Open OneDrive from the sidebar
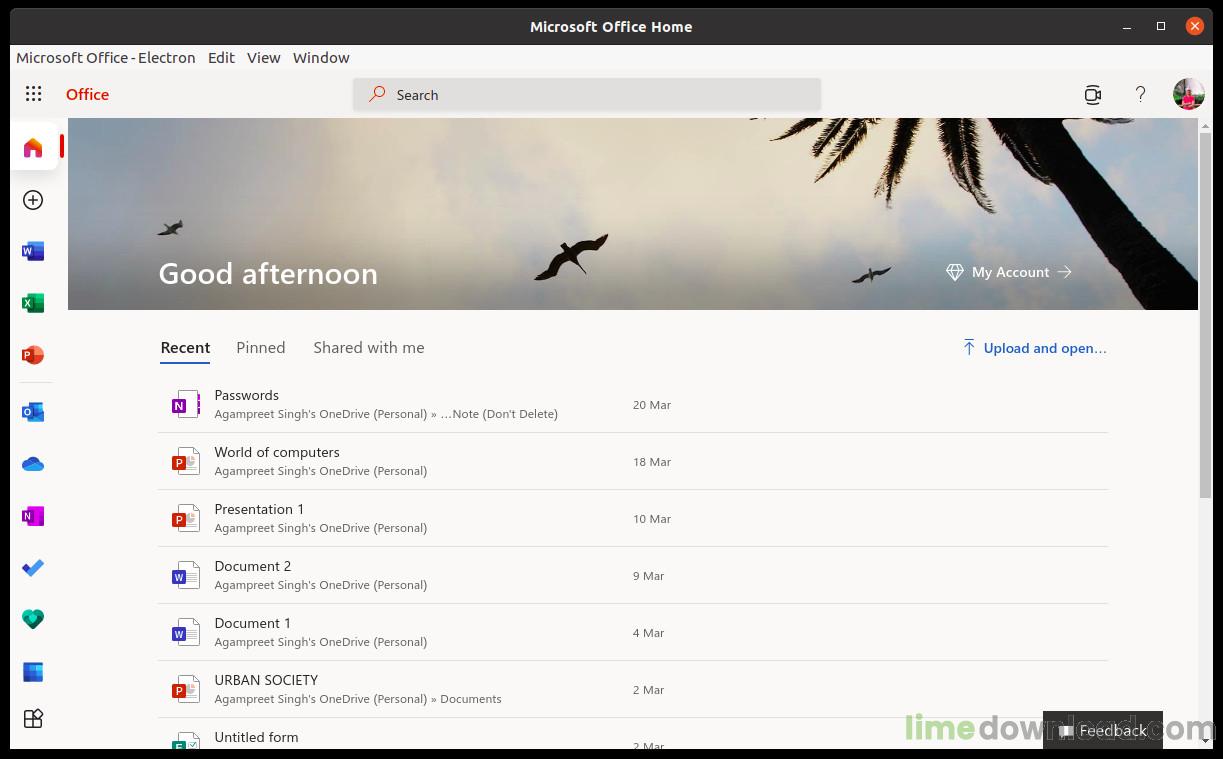 33,464
